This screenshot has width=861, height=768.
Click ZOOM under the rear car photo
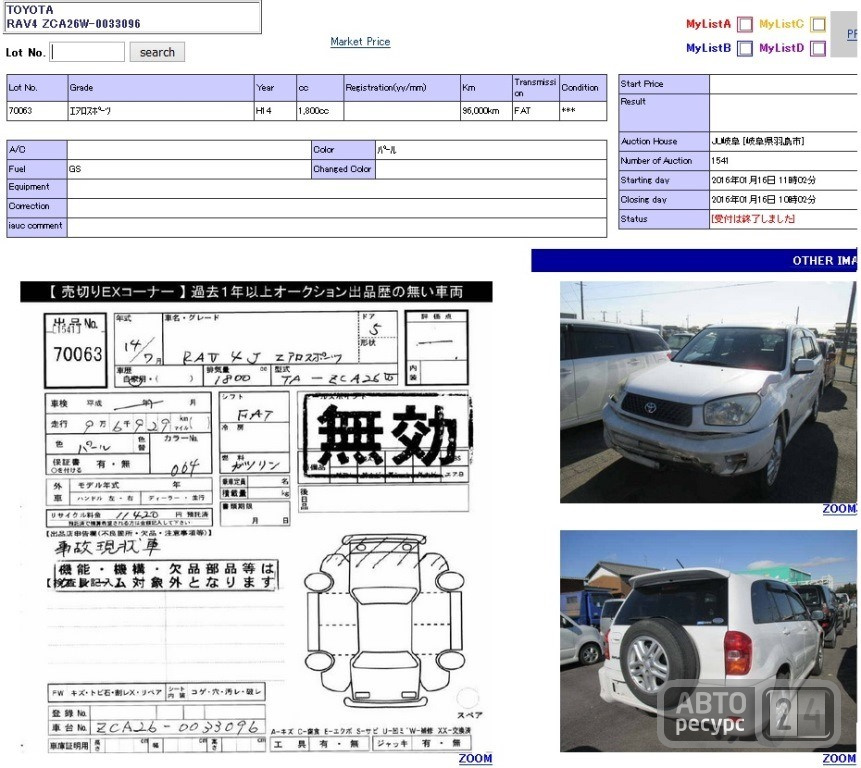tap(838, 759)
